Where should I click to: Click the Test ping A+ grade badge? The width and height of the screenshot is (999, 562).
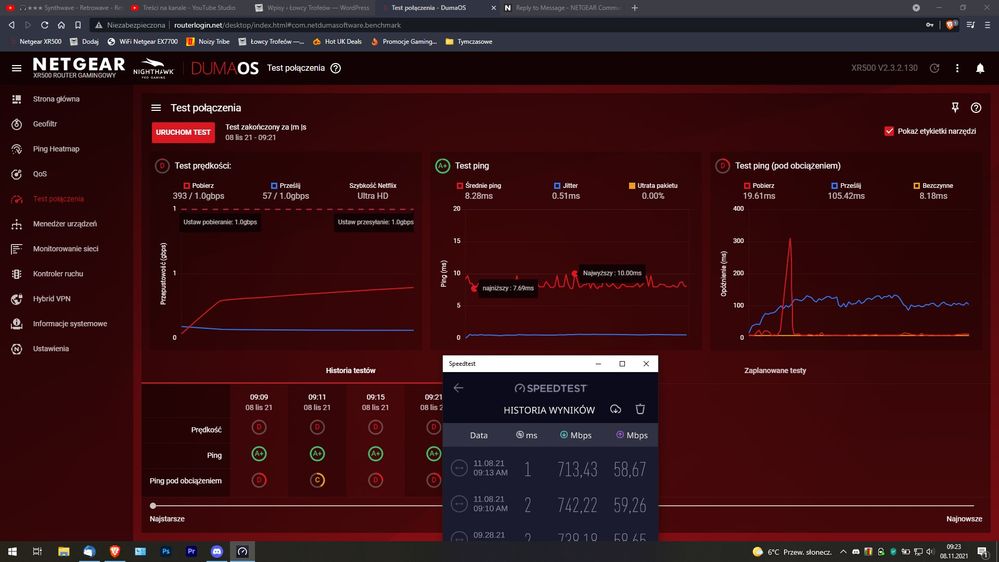[x=442, y=166]
